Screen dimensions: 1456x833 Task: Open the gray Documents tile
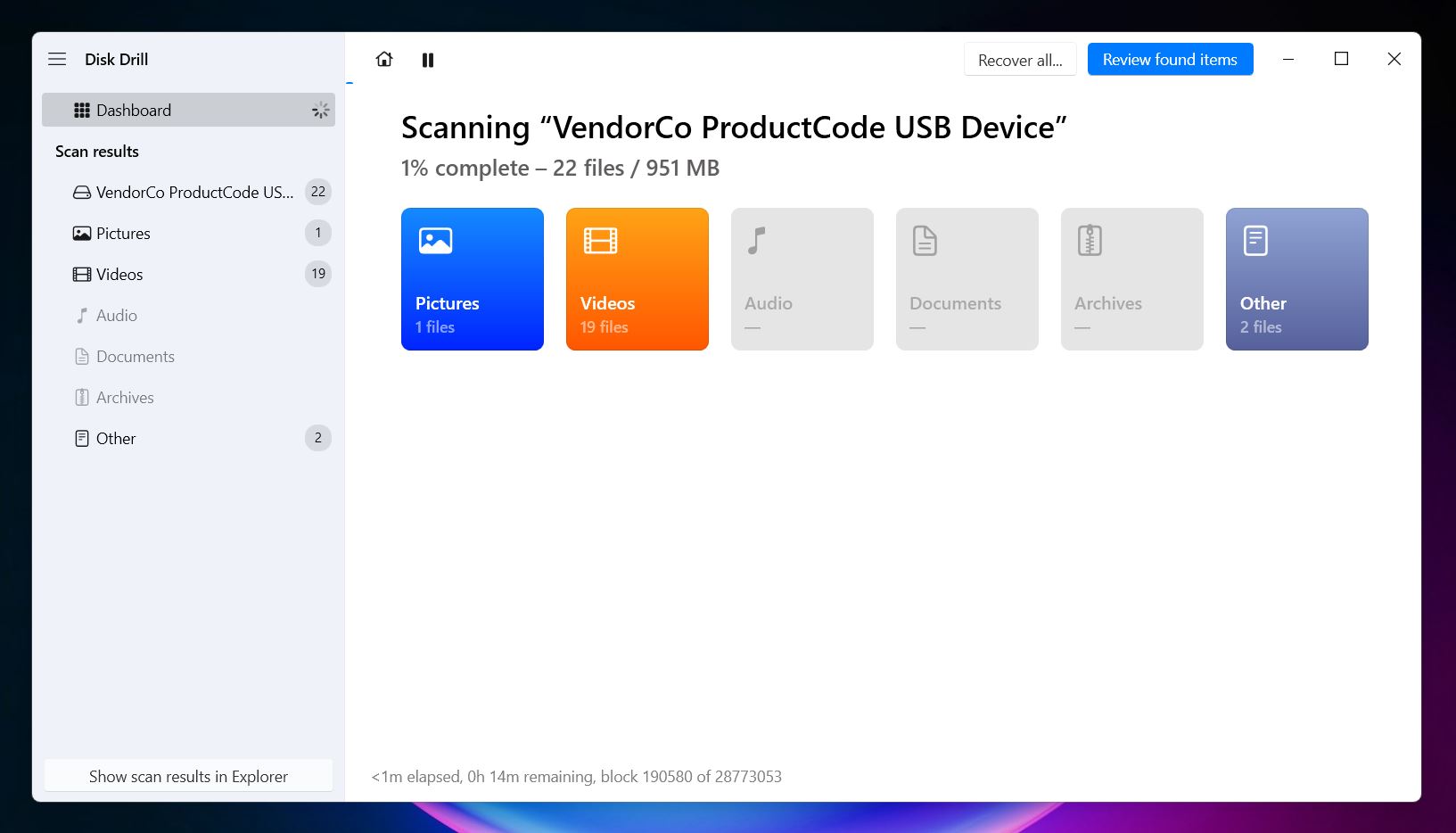967,279
